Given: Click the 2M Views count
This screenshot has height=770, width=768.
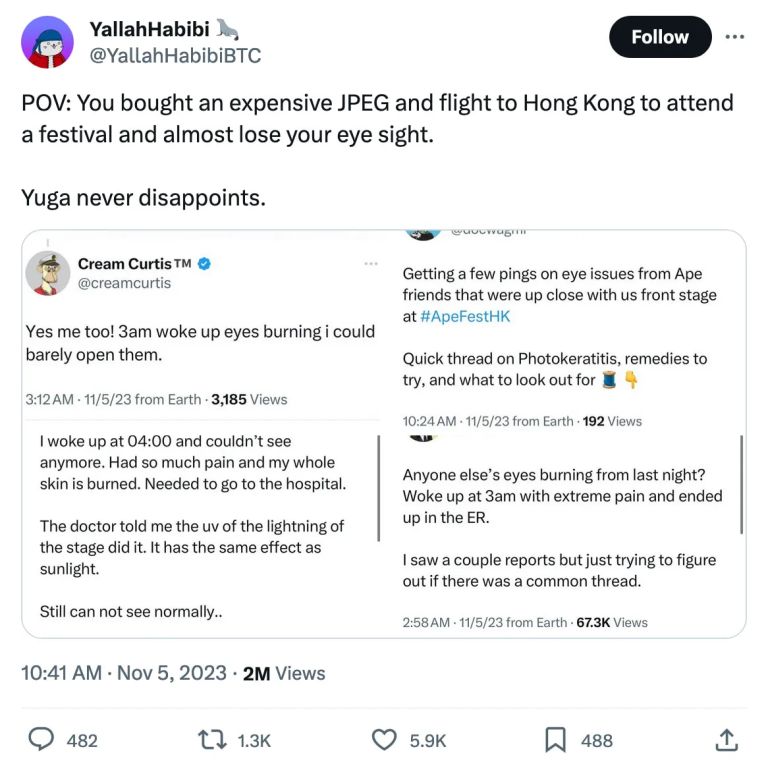Looking at the screenshot, I should pos(284,673).
